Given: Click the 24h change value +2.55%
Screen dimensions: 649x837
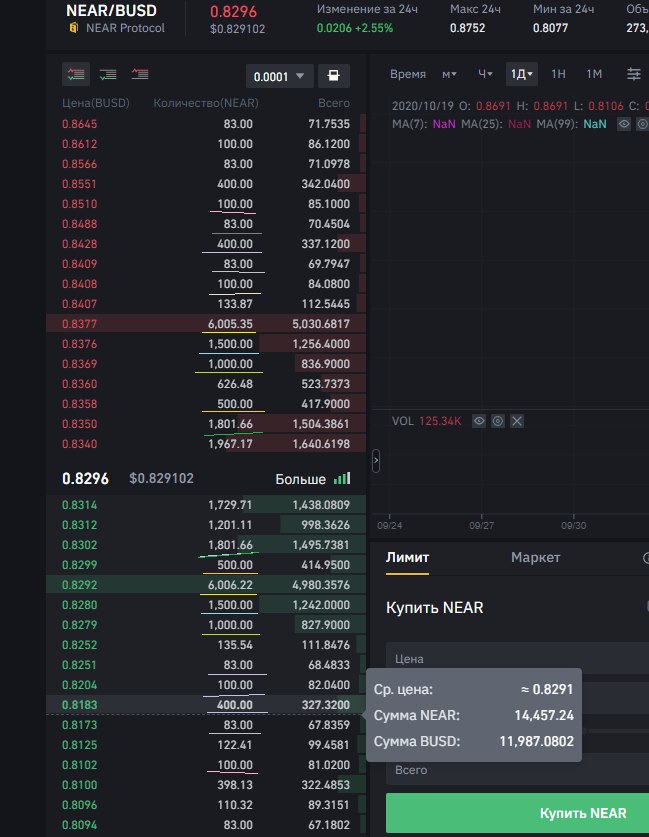Looking at the screenshot, I should (x=374, y=28).
